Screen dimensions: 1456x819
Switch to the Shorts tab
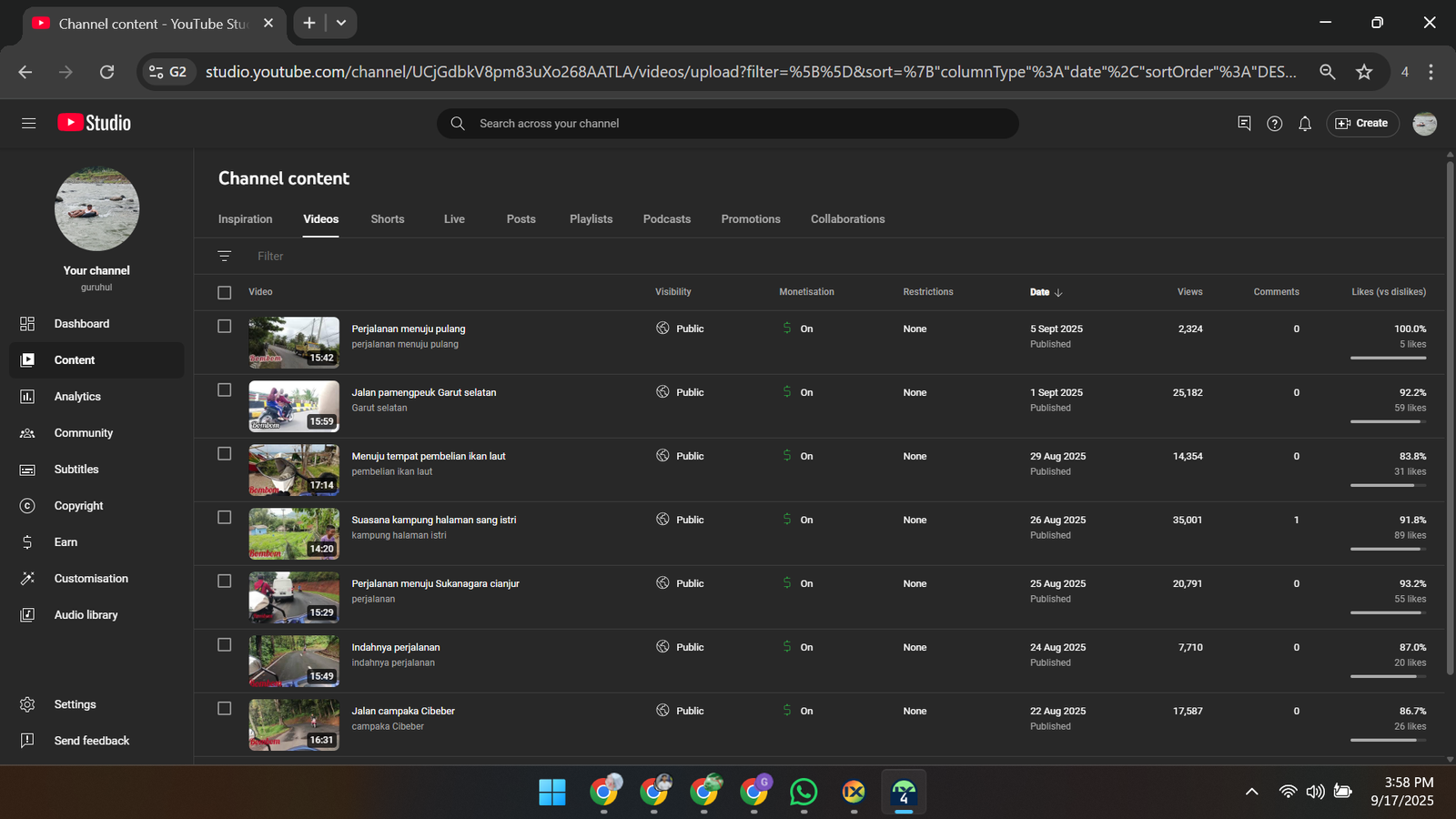pos(388,219)
